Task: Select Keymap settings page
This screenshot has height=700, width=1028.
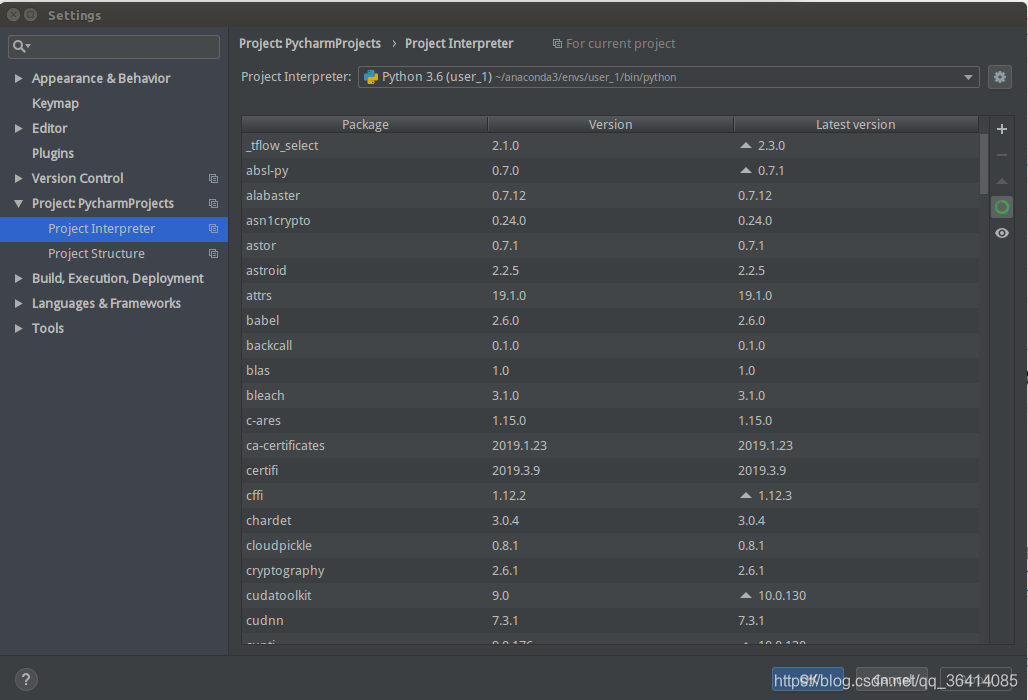Action: (x=55, y=104)
